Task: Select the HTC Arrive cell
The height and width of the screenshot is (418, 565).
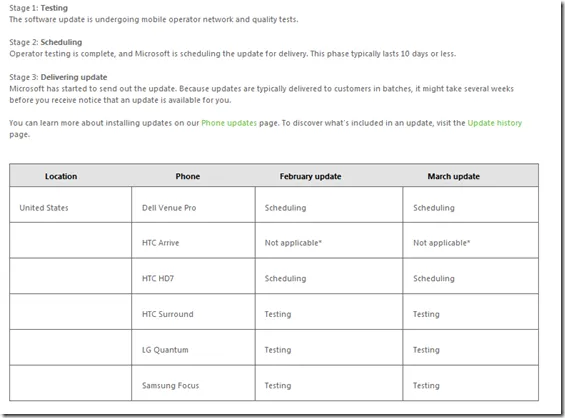Action: click(x=193, y=240)
